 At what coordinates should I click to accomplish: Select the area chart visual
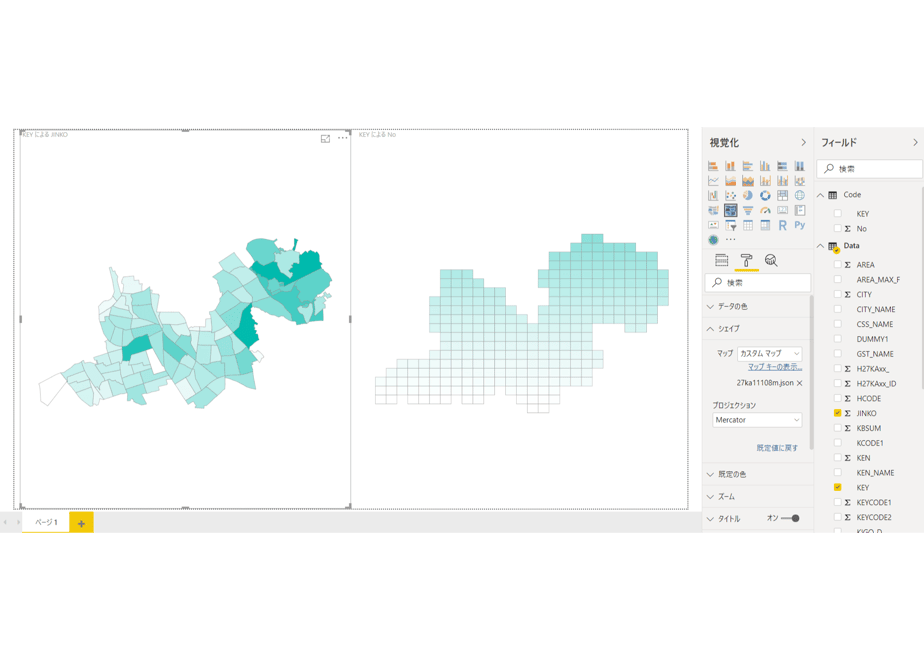click(x=730, y=180)
